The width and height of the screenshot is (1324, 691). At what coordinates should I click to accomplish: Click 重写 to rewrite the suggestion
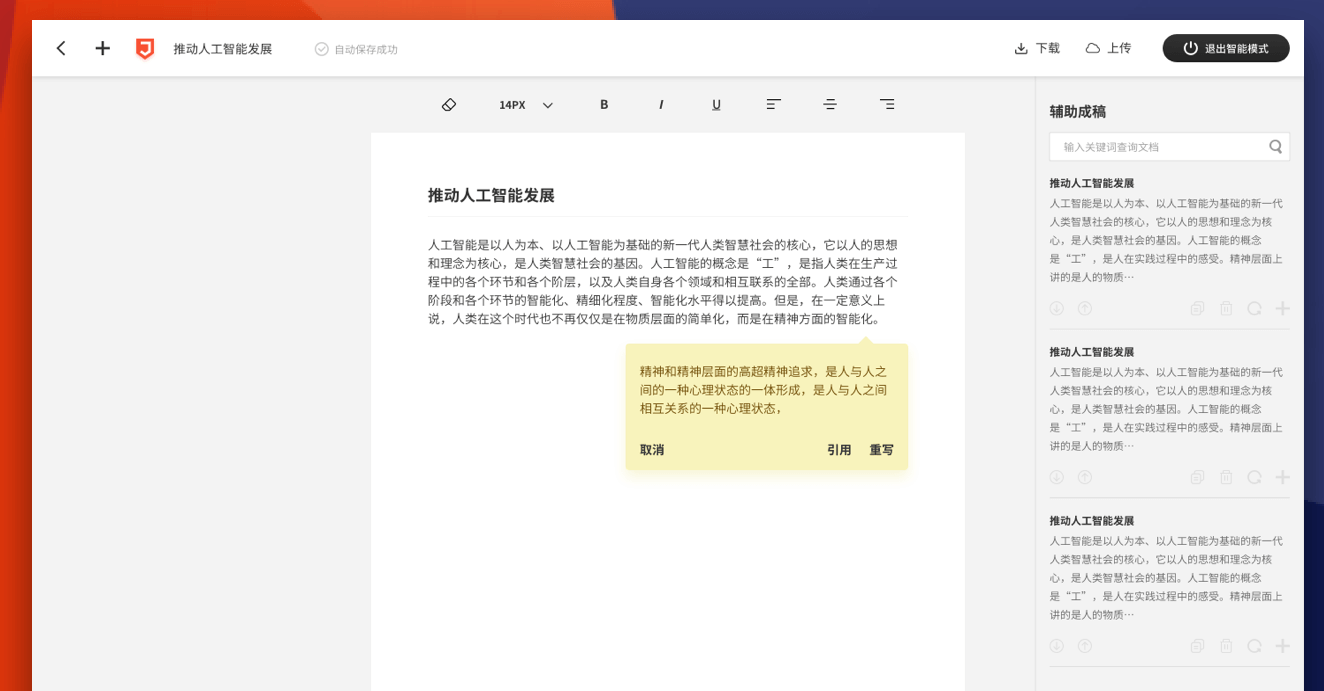click(881, 450)
